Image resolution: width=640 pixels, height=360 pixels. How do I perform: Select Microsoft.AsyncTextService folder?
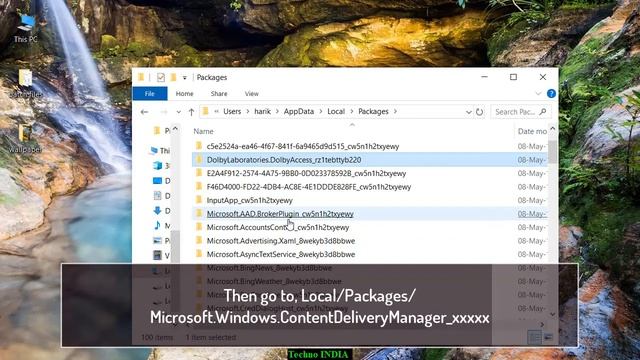click(x=369, y=254)
